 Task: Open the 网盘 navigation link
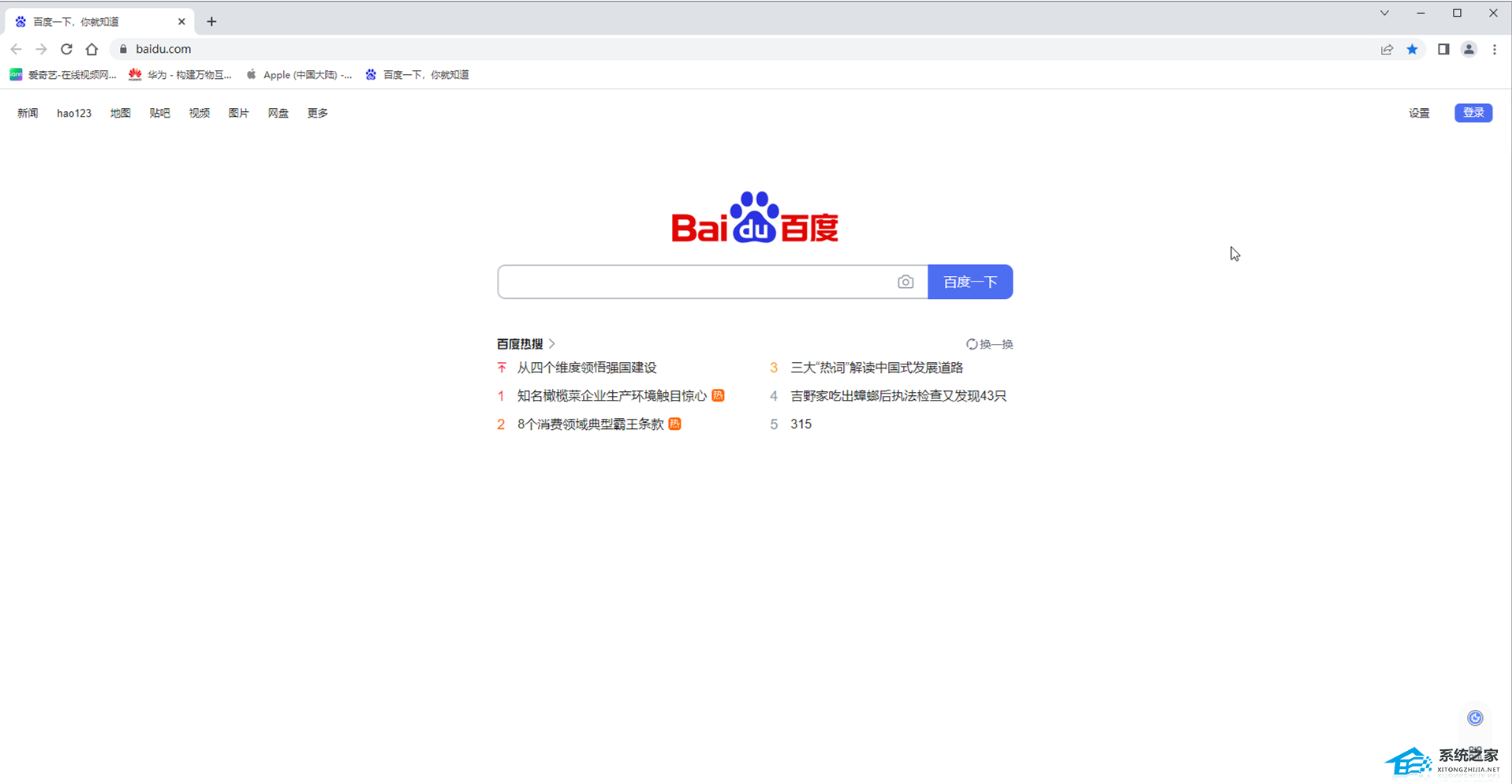278,113
